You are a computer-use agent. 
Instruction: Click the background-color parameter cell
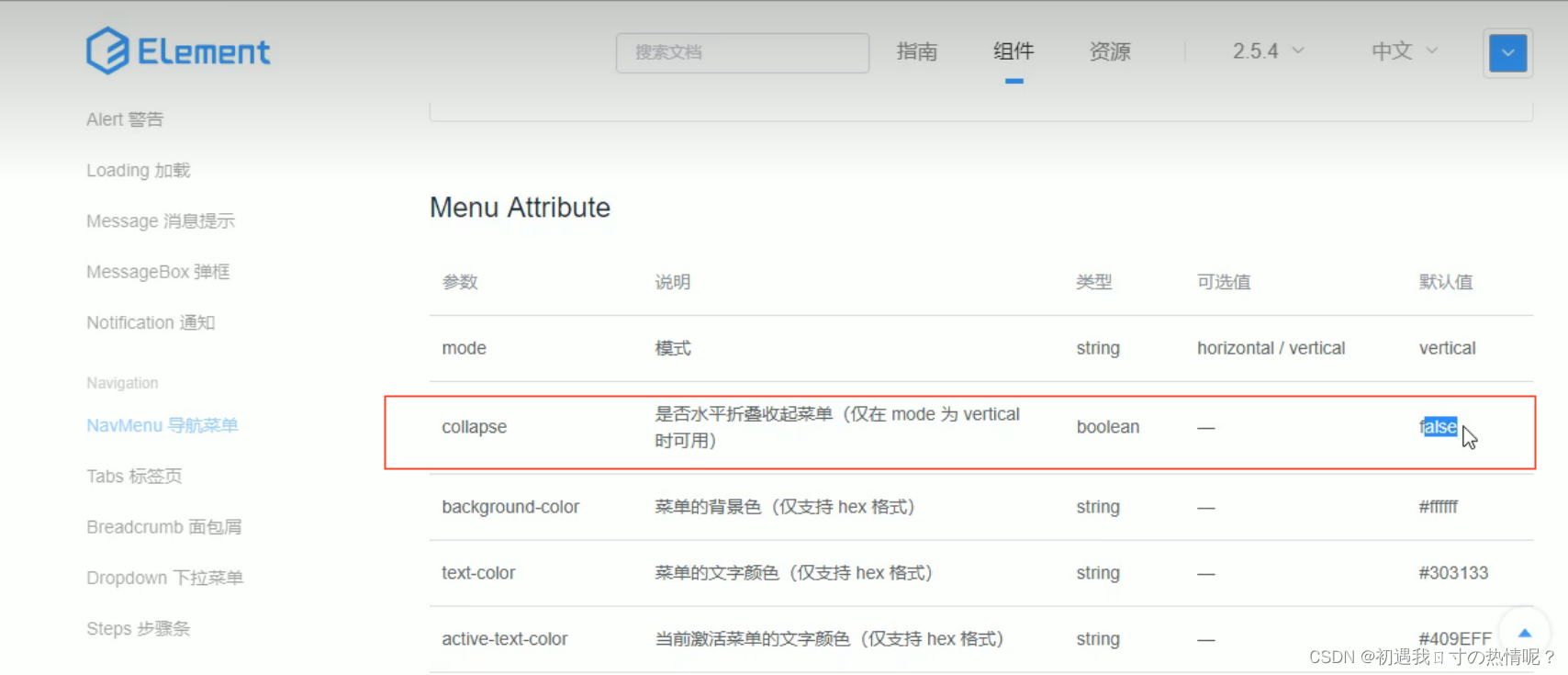(x=510, y=507)
